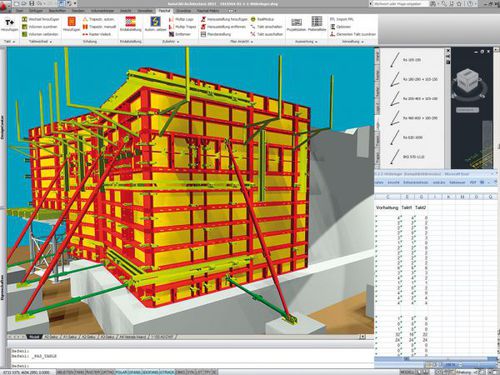Select the Model layout tab

tap(33, 337)
